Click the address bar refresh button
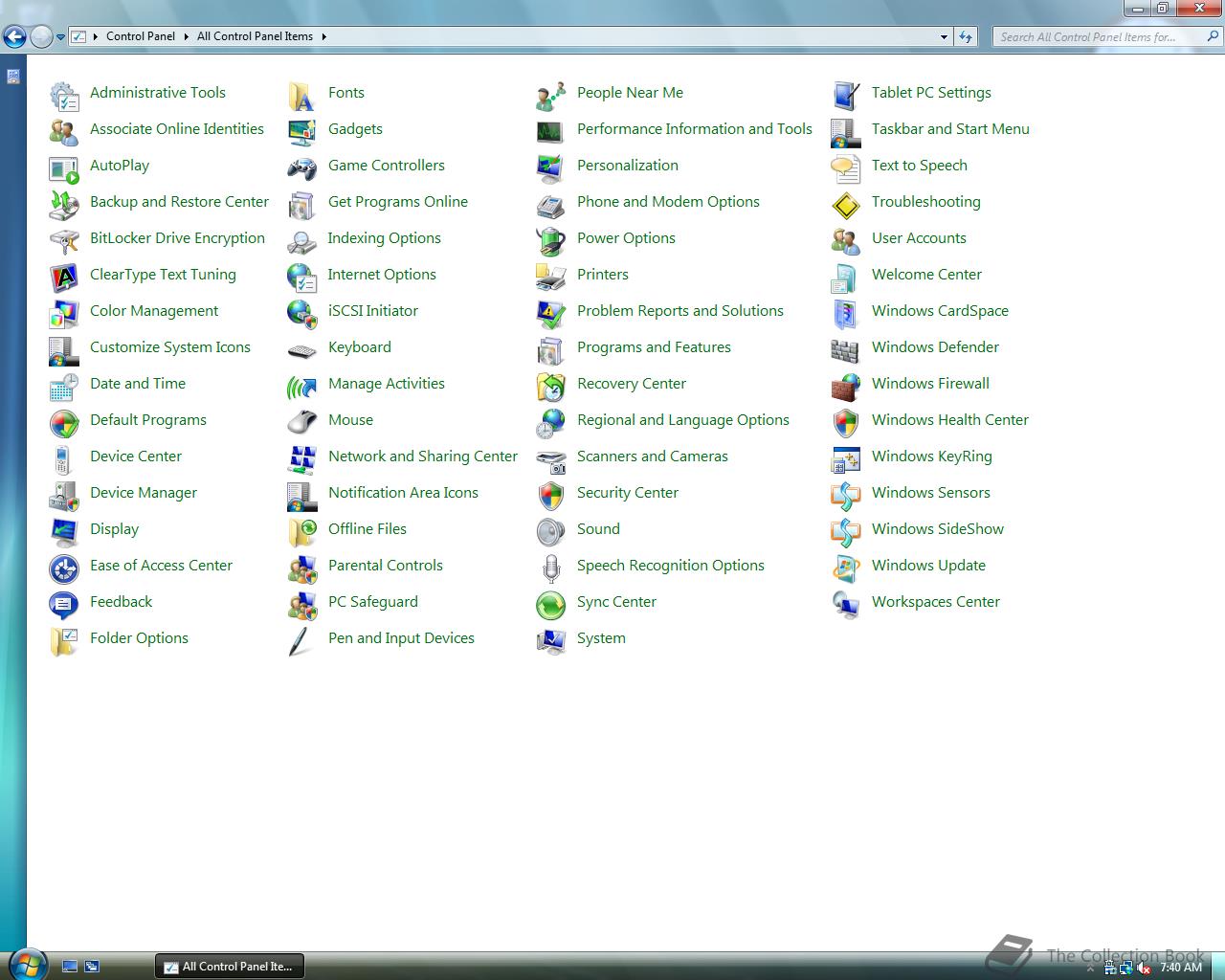This screenshot has width=1225, height=980. click(966, 36)
